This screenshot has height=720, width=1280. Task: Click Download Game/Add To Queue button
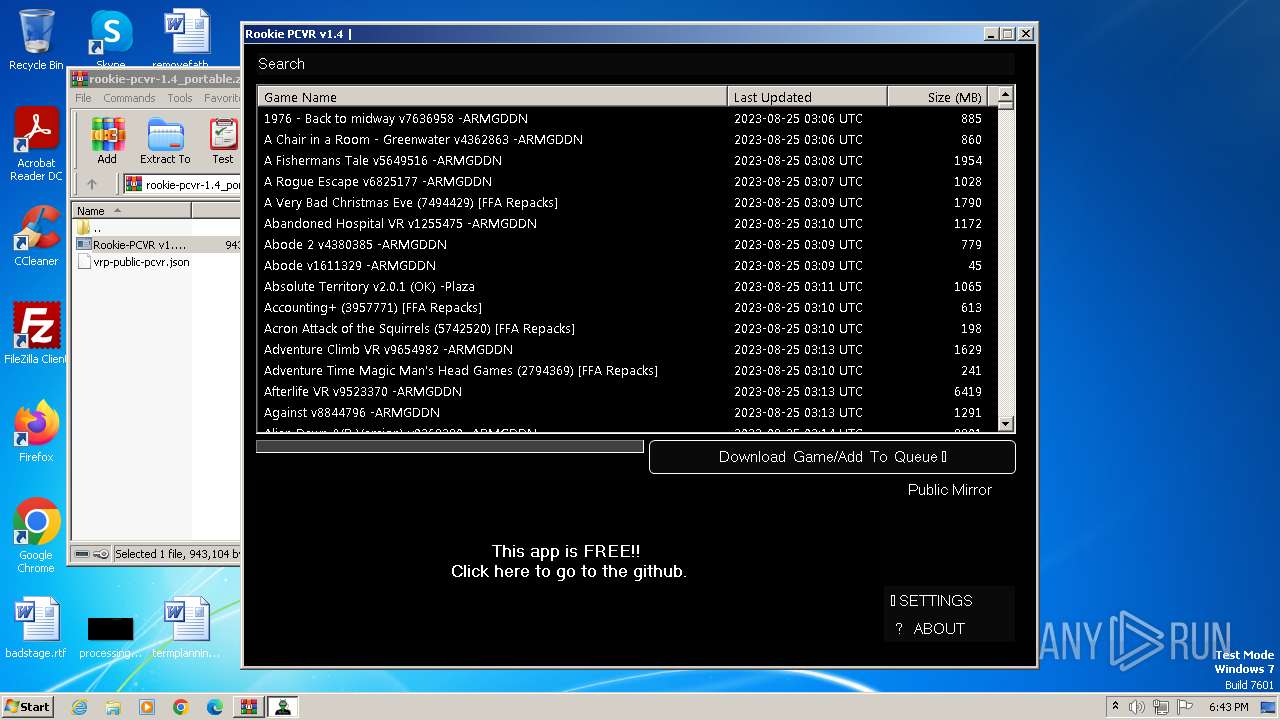pos(832,457)
